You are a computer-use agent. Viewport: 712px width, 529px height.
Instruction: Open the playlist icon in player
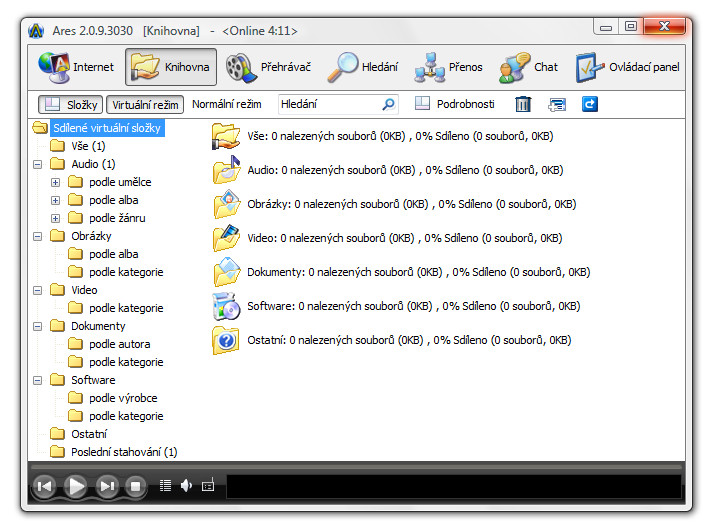coord(165,486)
